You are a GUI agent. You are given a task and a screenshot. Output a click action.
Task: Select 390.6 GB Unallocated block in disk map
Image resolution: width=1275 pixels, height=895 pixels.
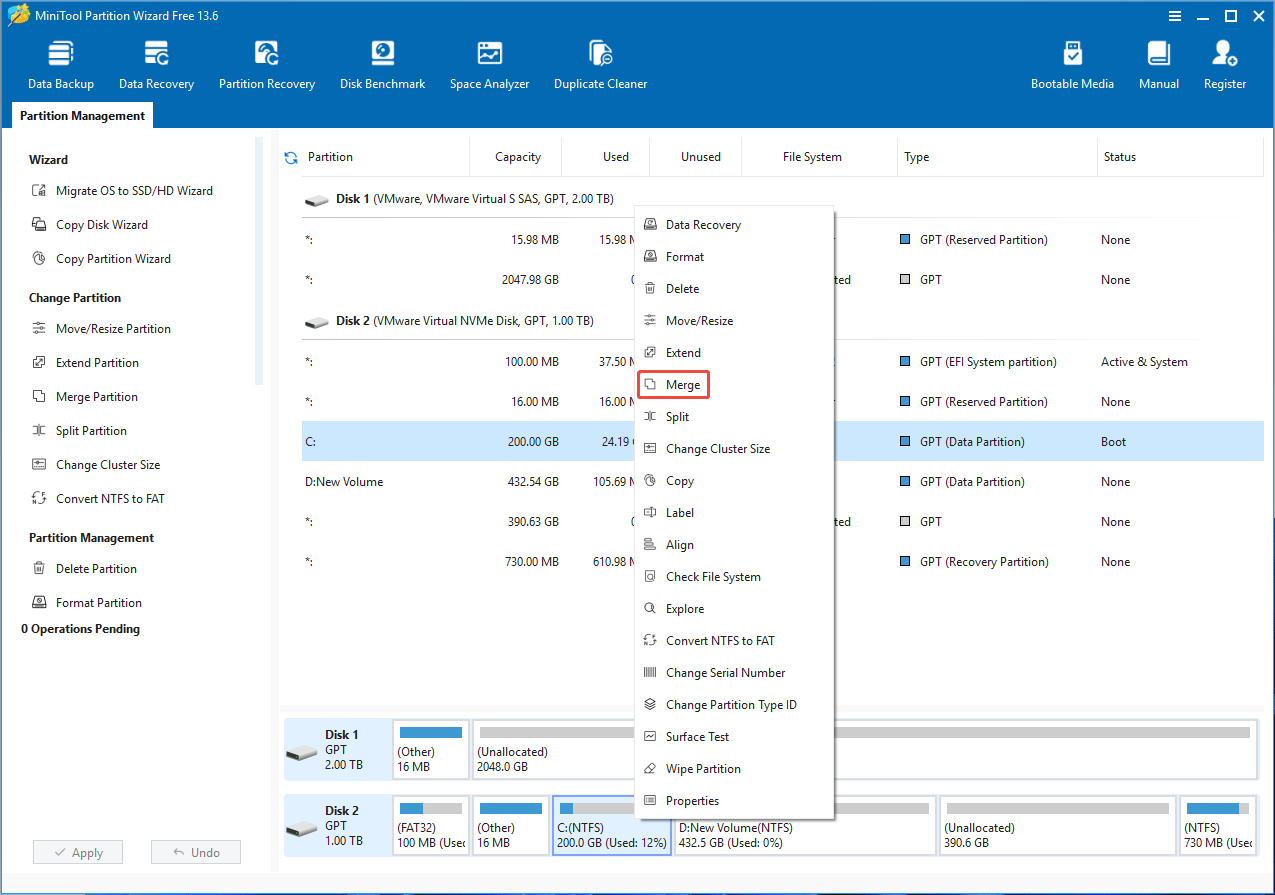point(1057,826)
